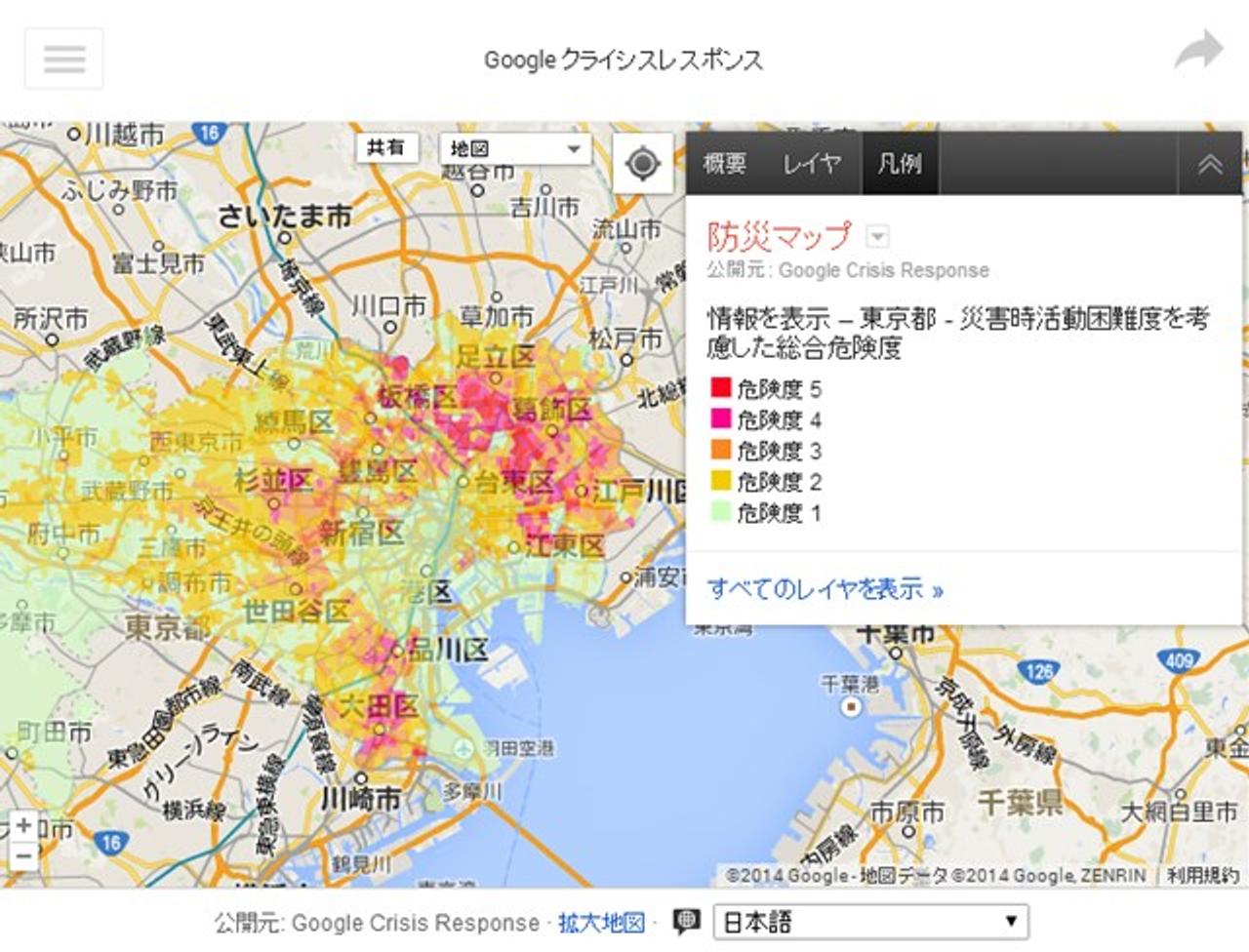Image resolution: width=1249 pixels, height=952 pixels.
Task: Click the 危険度 2 yellow swatch
Action: (x=721, y=480)
